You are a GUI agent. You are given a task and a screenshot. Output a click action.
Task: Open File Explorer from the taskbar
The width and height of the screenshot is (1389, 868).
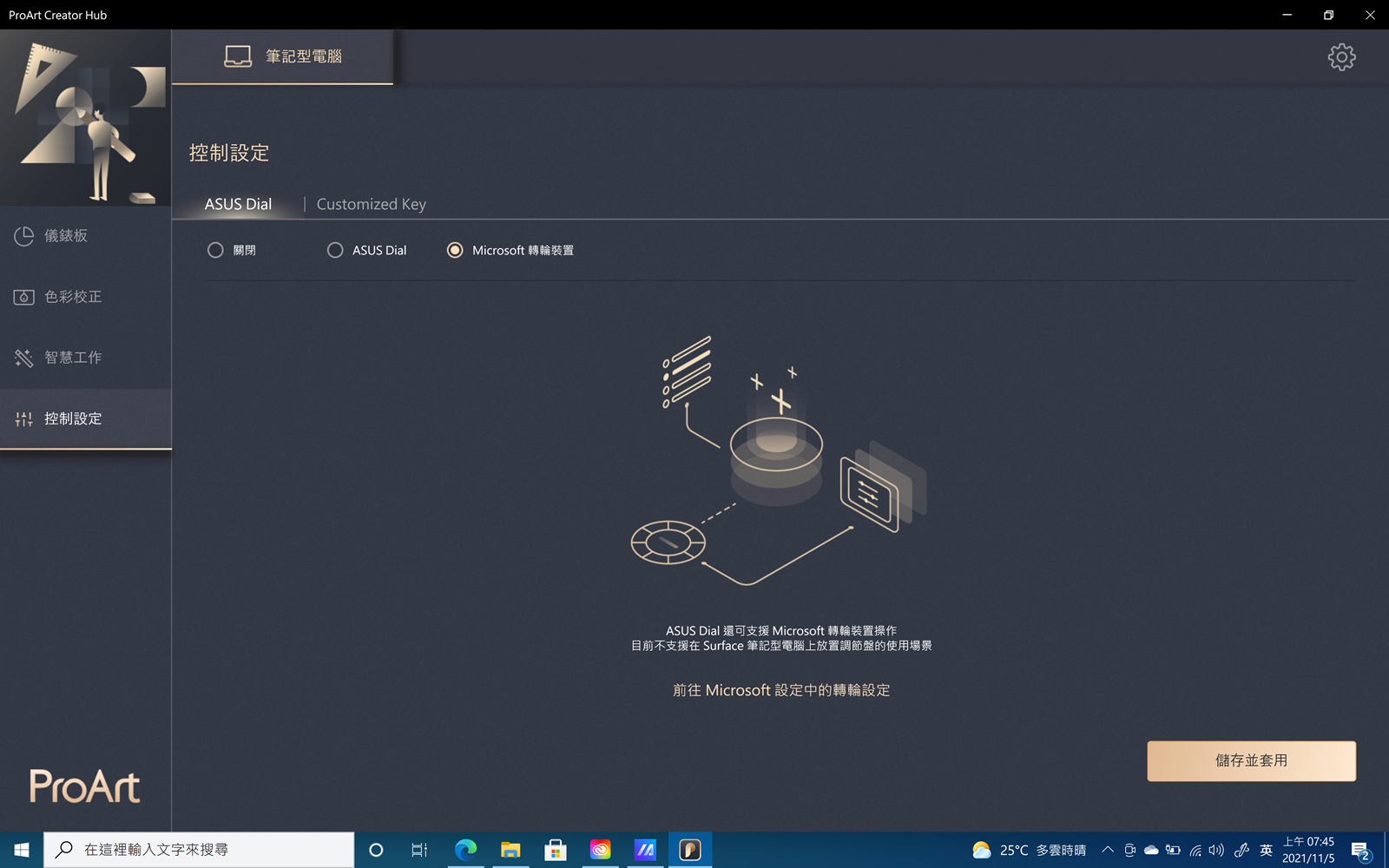tap(510, 850)
